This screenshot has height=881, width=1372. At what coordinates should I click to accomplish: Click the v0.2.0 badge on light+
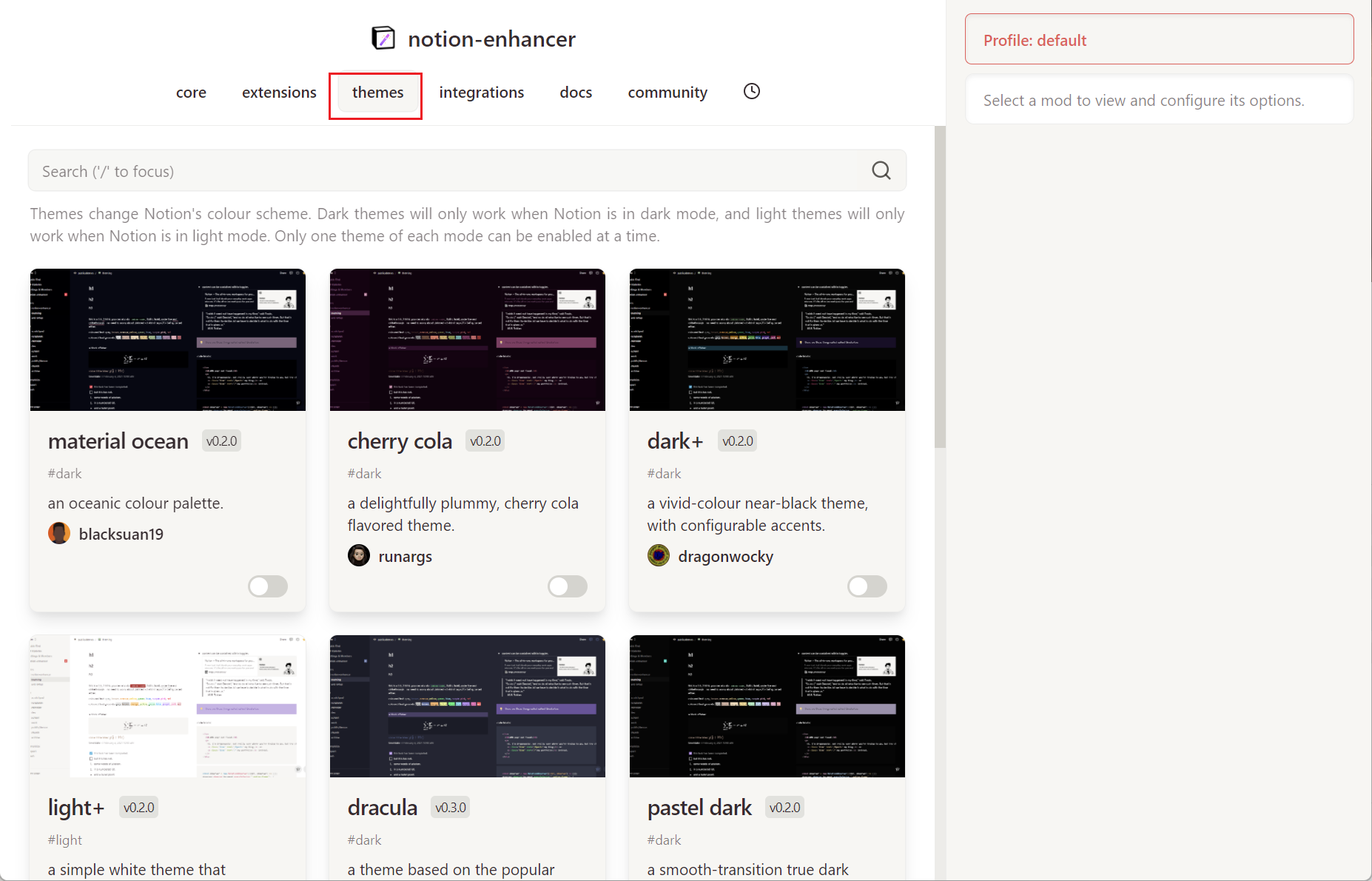coord(139,808)
